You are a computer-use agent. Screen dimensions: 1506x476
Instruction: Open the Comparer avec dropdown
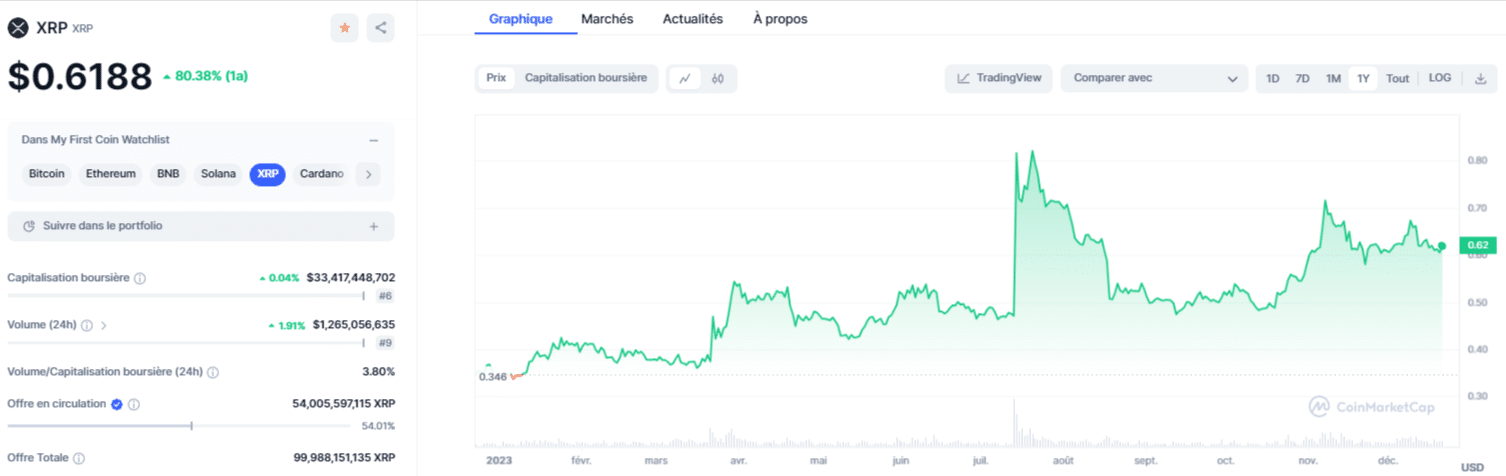coord(1154,78)
